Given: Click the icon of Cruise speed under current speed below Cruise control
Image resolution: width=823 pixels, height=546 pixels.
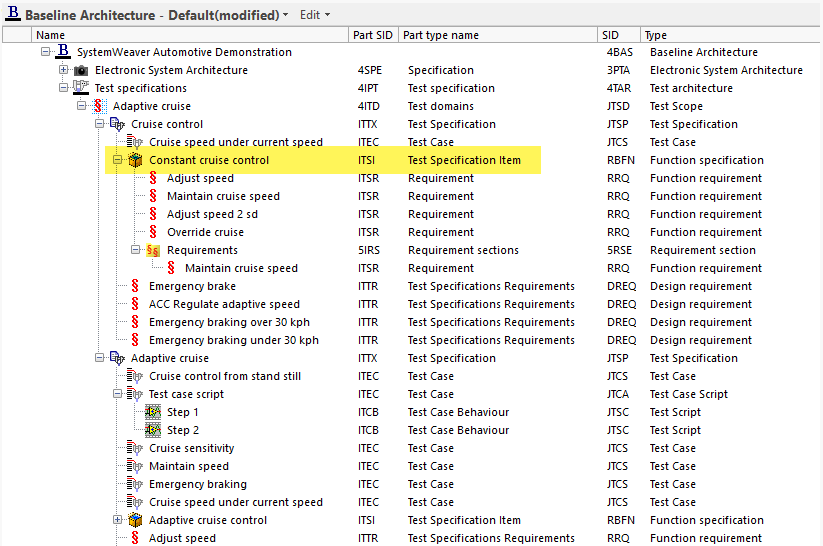Looking at the screenshot, I should tap(134, 142).
